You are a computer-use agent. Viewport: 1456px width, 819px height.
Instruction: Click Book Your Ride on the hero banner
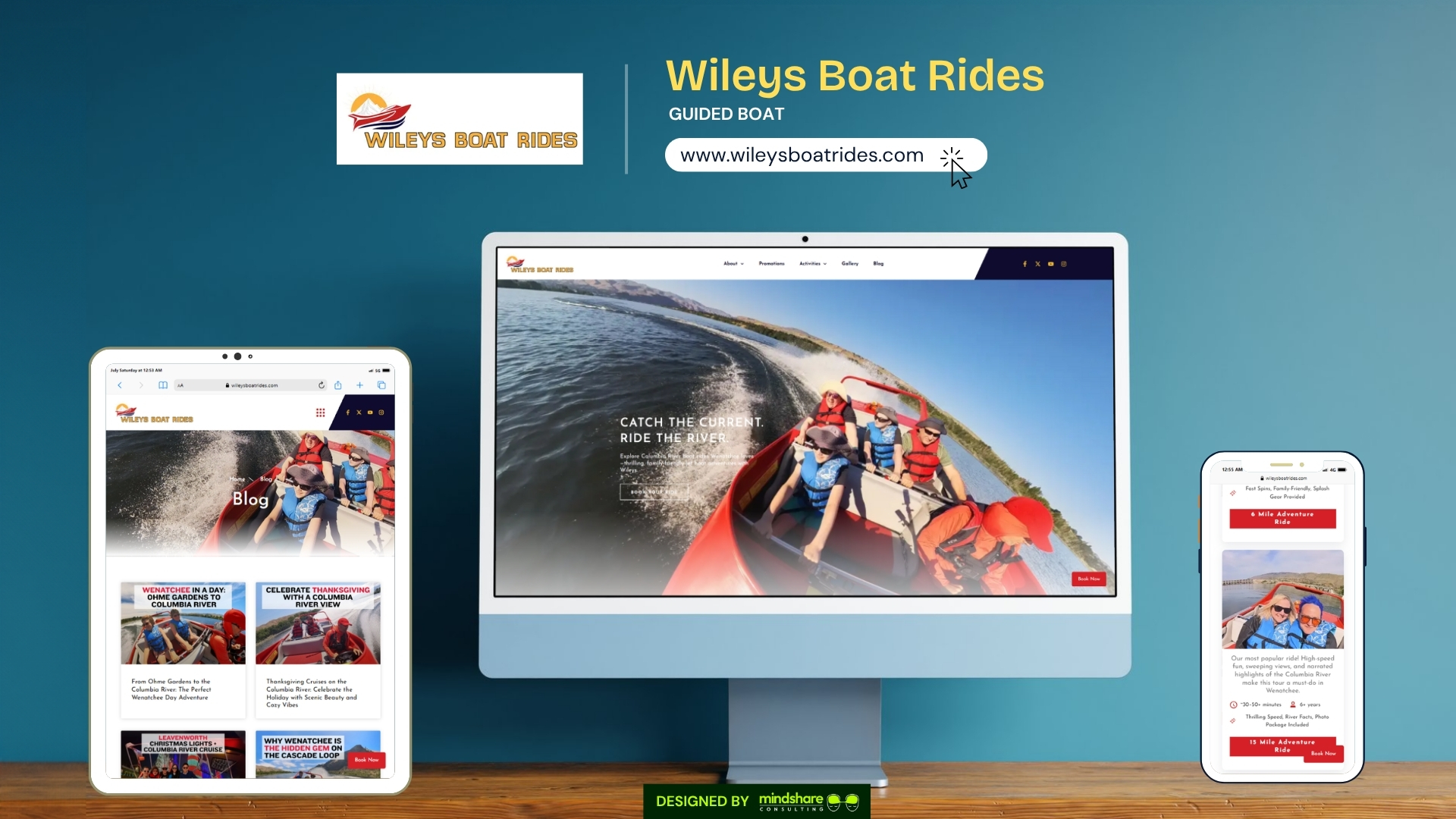[654, 491]
